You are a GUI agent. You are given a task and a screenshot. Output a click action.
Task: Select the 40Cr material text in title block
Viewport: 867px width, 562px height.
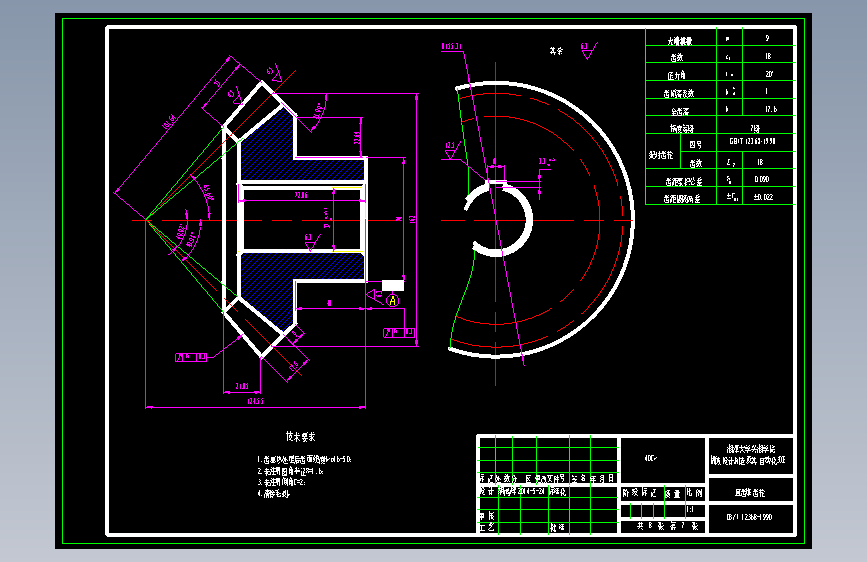(650, 458)
